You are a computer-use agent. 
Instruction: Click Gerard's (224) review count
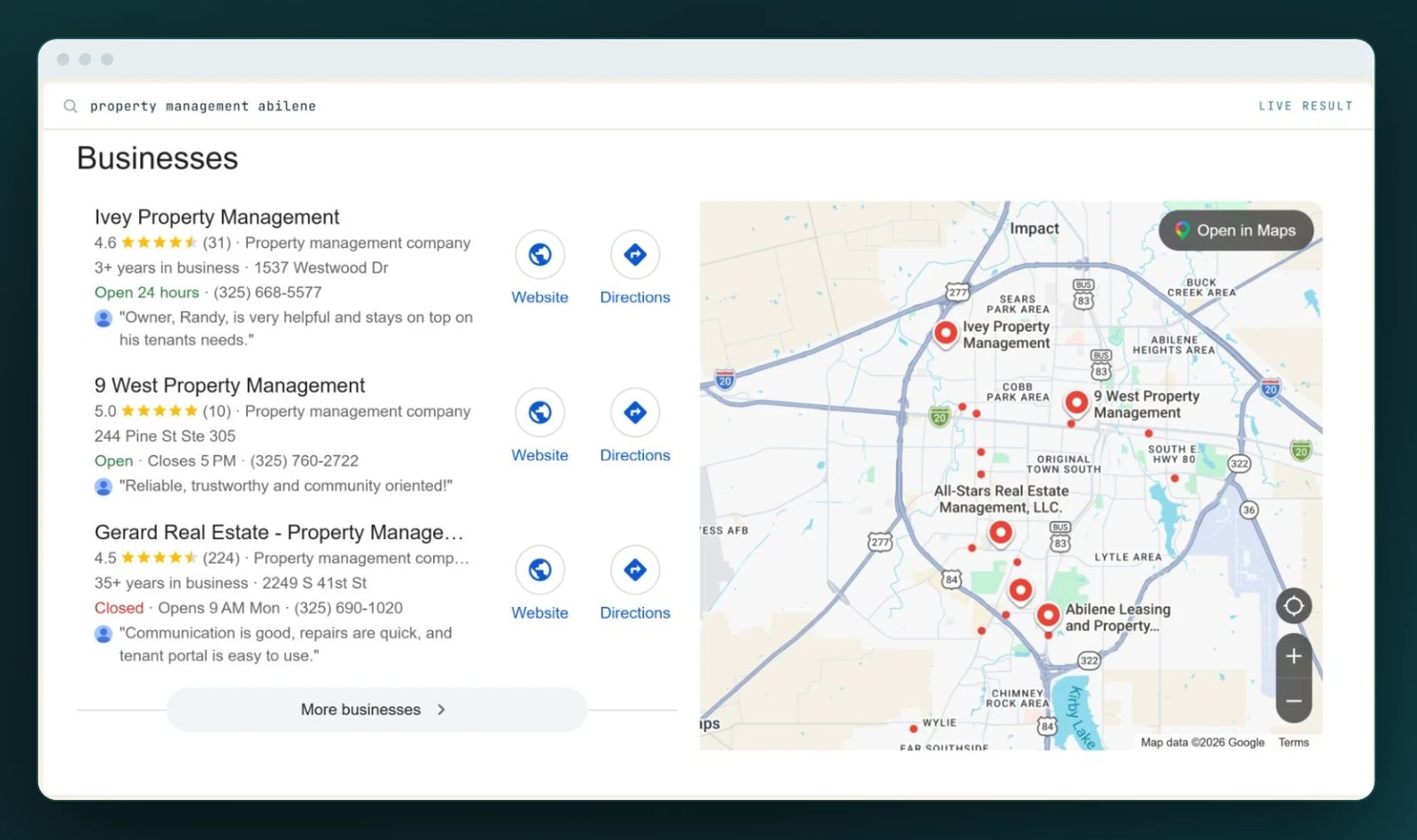[x=221, y=559]
